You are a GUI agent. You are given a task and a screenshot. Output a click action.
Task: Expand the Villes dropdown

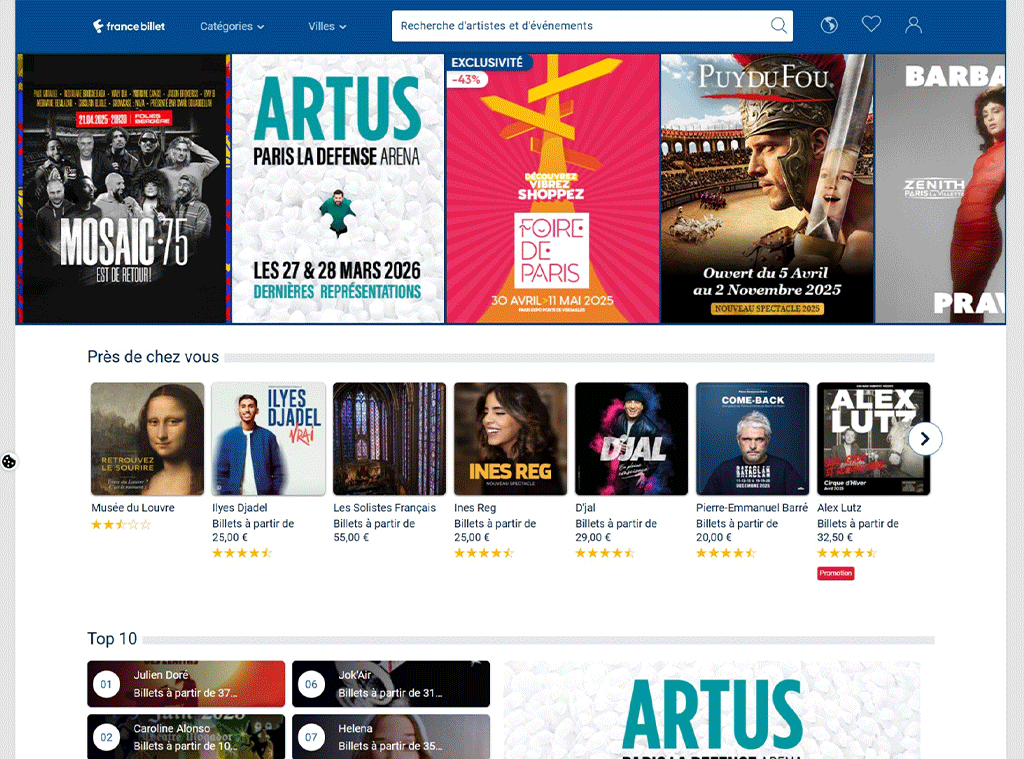tap(327, 26)
